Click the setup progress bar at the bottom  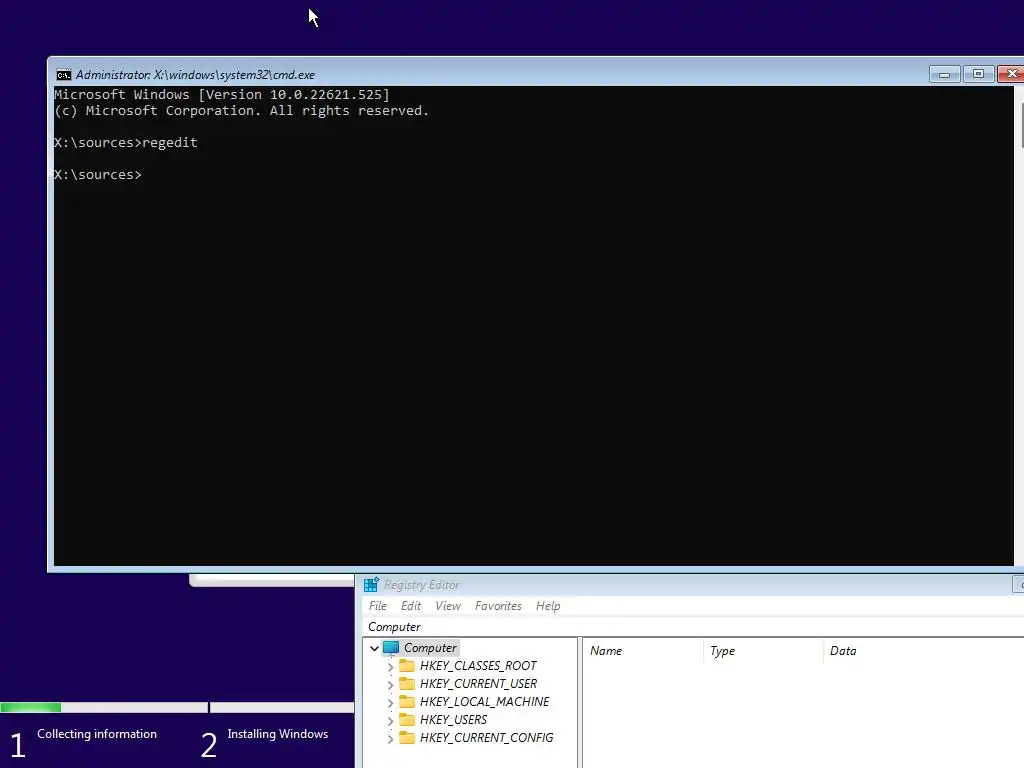177,707
